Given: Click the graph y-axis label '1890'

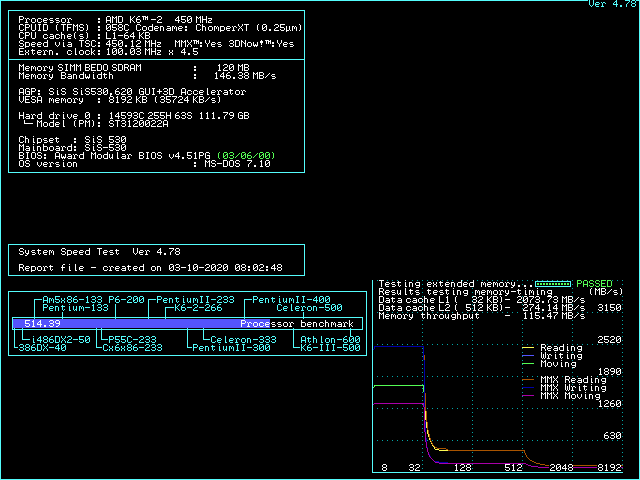Looking at the screenshot, I should pos(609,372).
